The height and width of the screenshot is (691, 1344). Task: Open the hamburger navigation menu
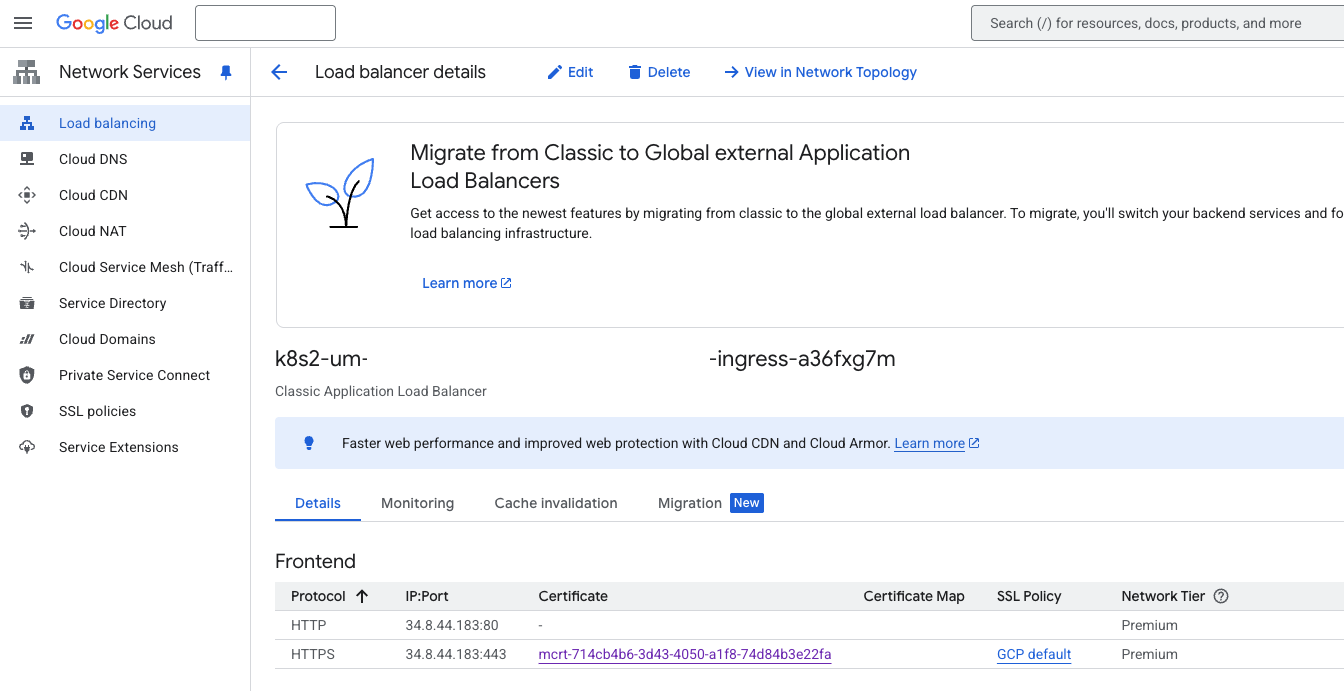coord(23,23)
